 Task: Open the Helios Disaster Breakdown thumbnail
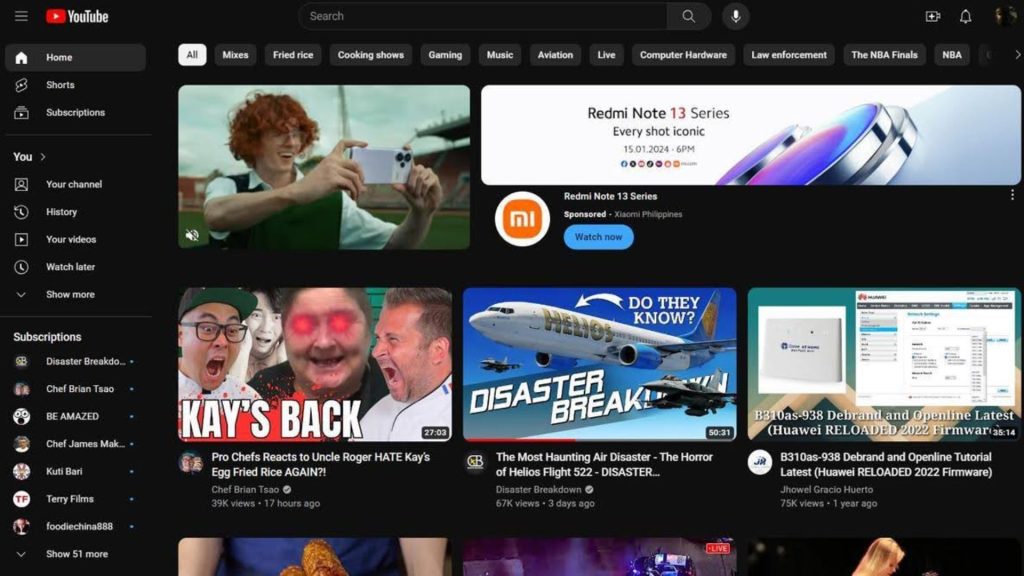pos(599,364)
